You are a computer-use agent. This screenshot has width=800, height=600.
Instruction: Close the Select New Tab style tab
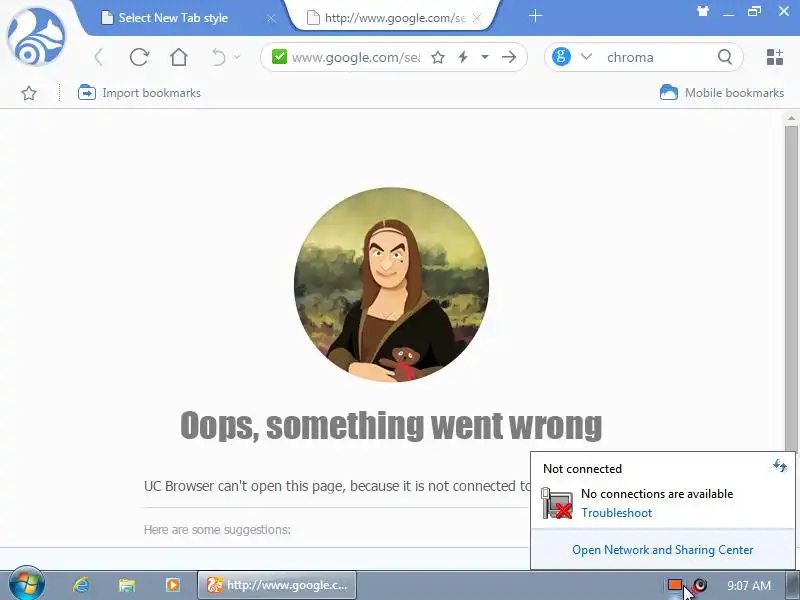tap(271, 18)
